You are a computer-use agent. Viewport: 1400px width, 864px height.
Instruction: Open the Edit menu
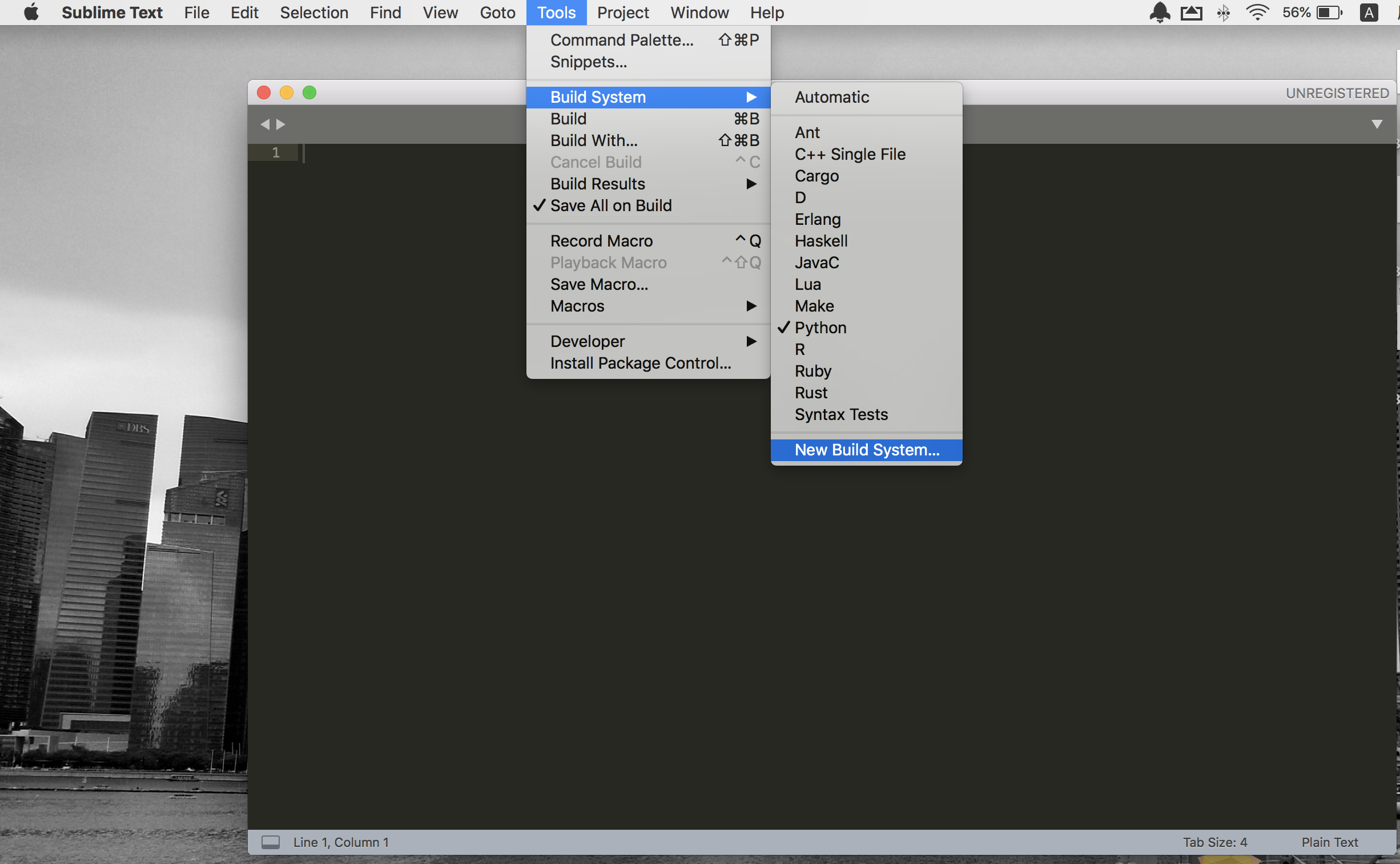click(244, 12)
